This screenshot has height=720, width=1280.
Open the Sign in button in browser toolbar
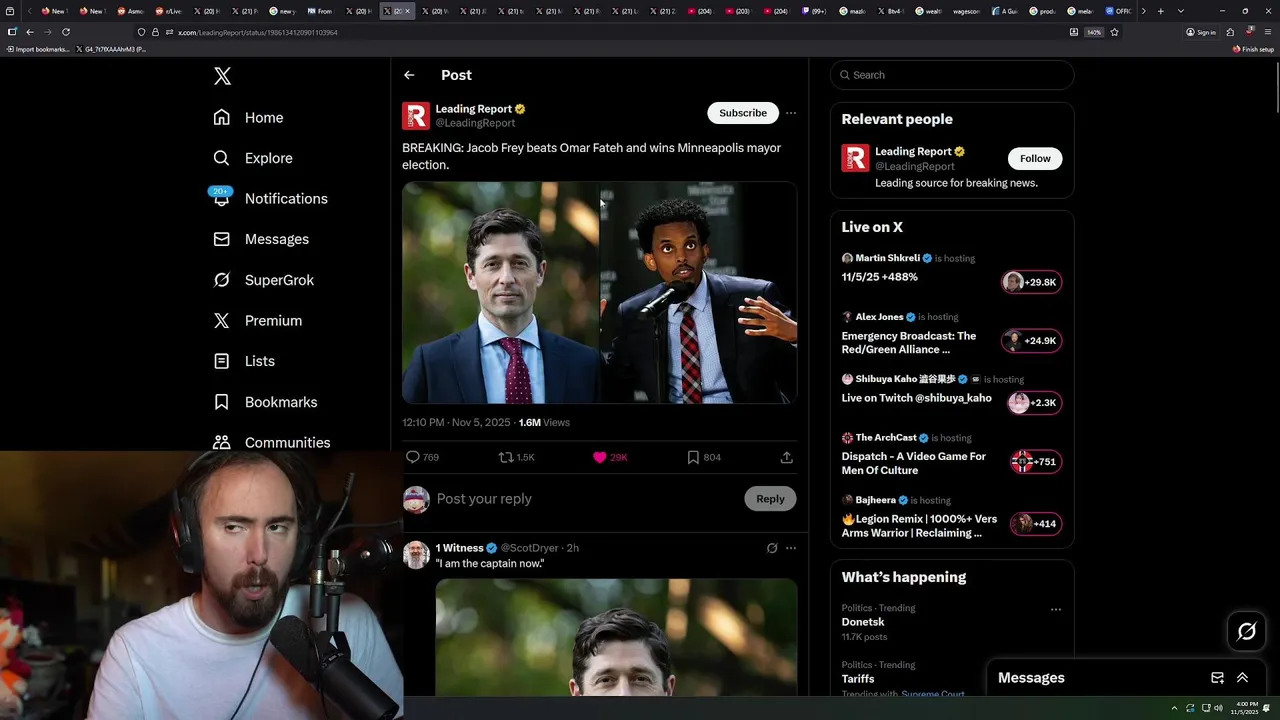[x=1201, y=32]
